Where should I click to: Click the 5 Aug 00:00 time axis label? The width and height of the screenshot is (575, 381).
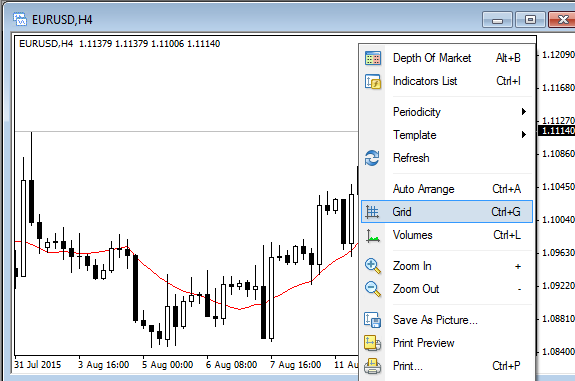coord(168,365)
